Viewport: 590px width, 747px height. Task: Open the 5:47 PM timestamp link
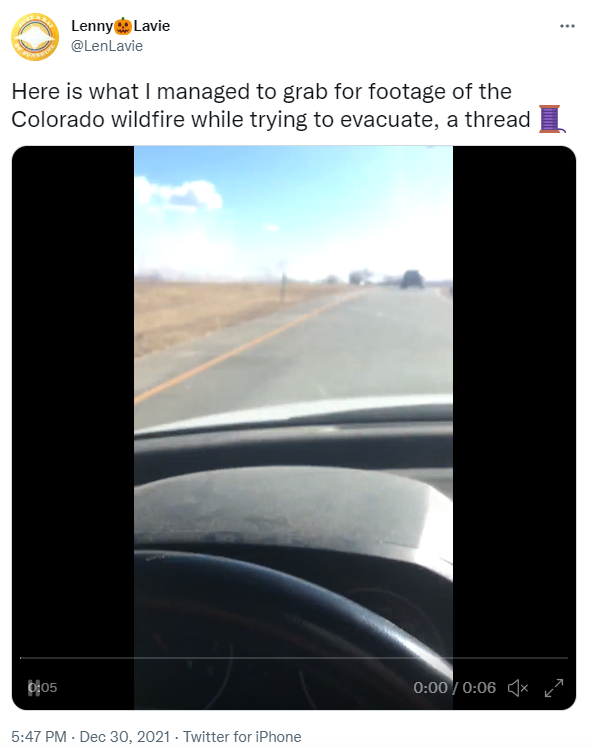pos(39,737)
